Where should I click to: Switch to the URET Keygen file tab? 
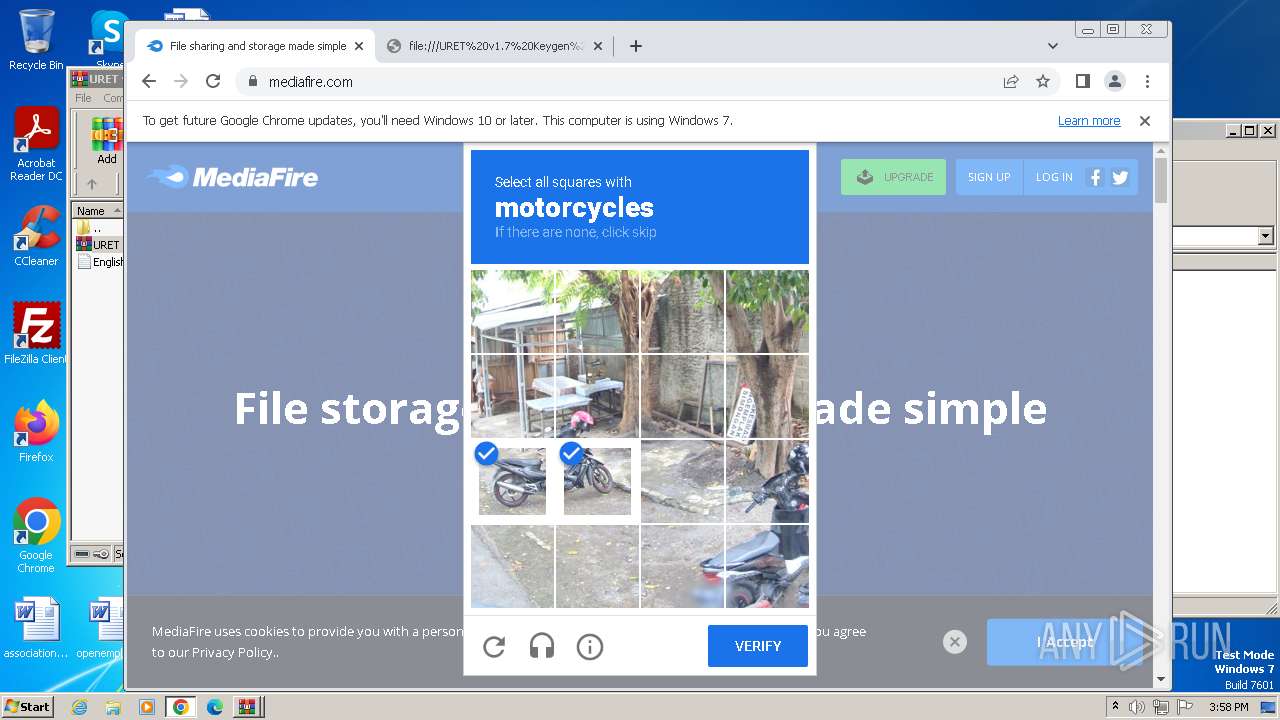[x=495, y=46]
